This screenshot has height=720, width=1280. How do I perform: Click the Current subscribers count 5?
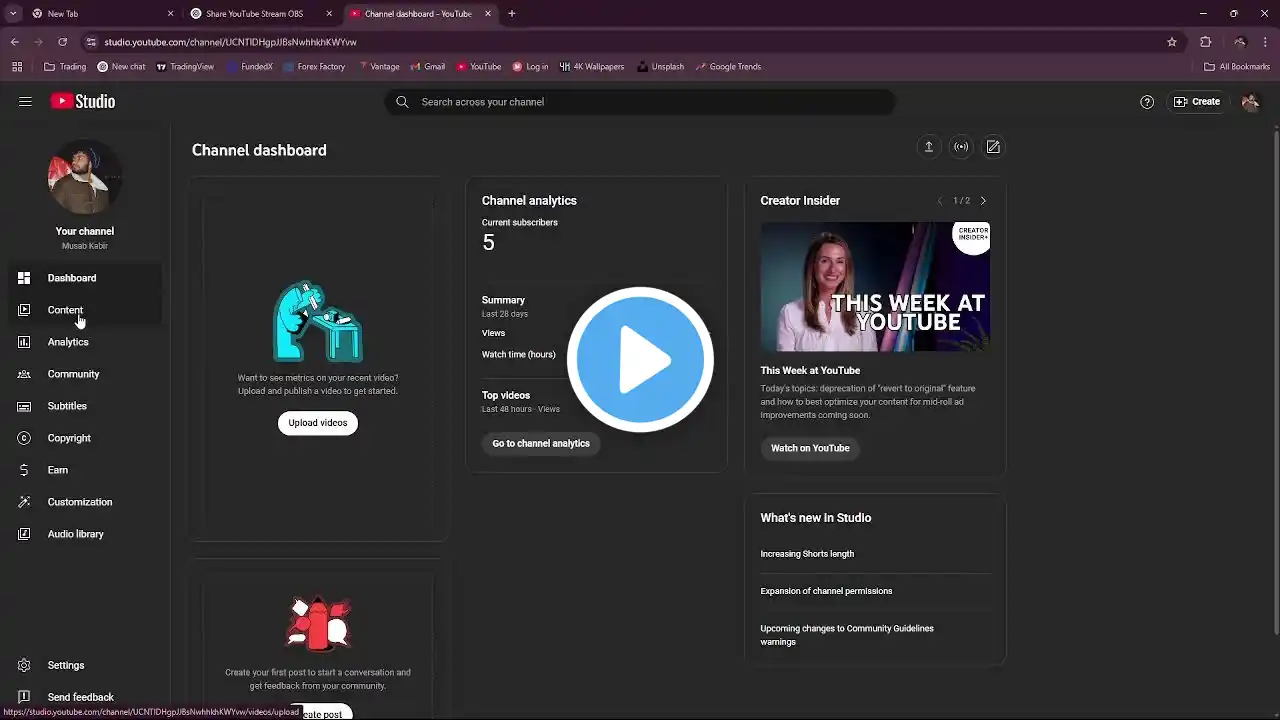(488, 242)
